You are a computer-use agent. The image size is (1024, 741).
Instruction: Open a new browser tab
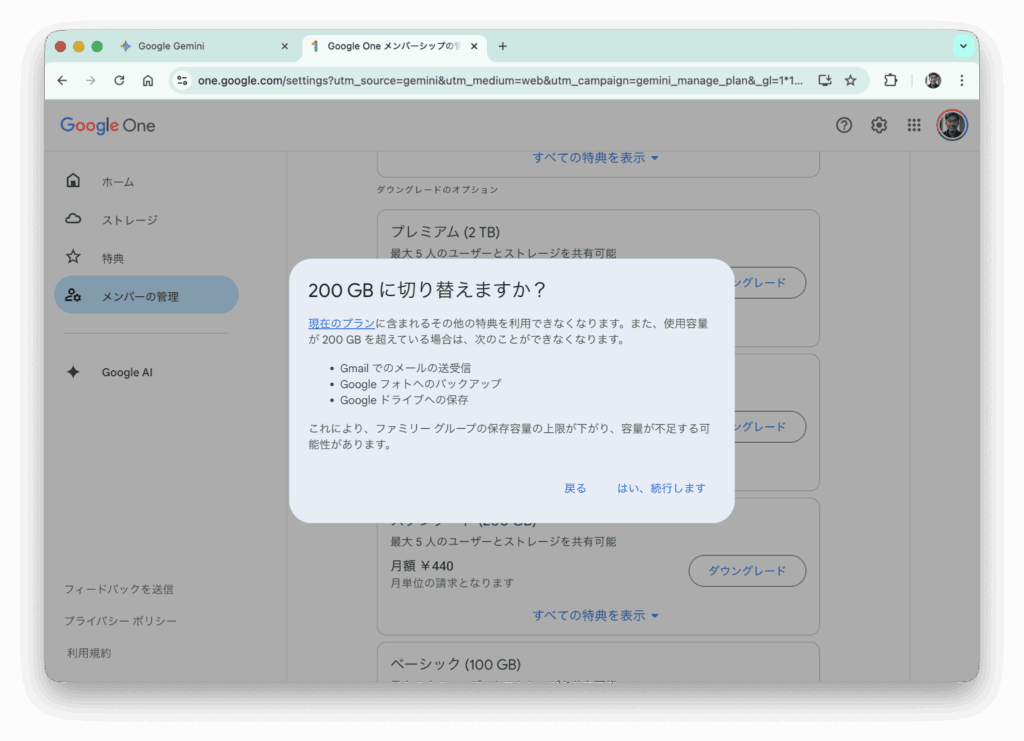tap(503, 46)
